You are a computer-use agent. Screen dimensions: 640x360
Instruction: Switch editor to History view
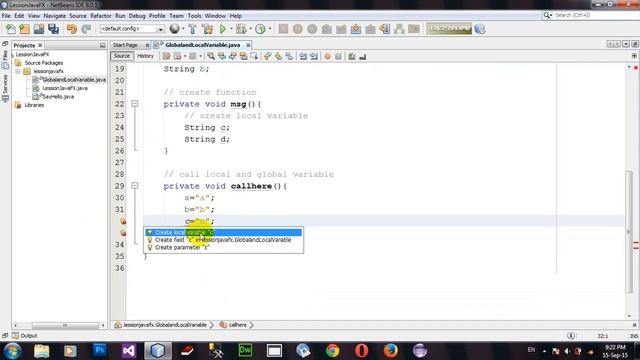[x=145, y=56]
